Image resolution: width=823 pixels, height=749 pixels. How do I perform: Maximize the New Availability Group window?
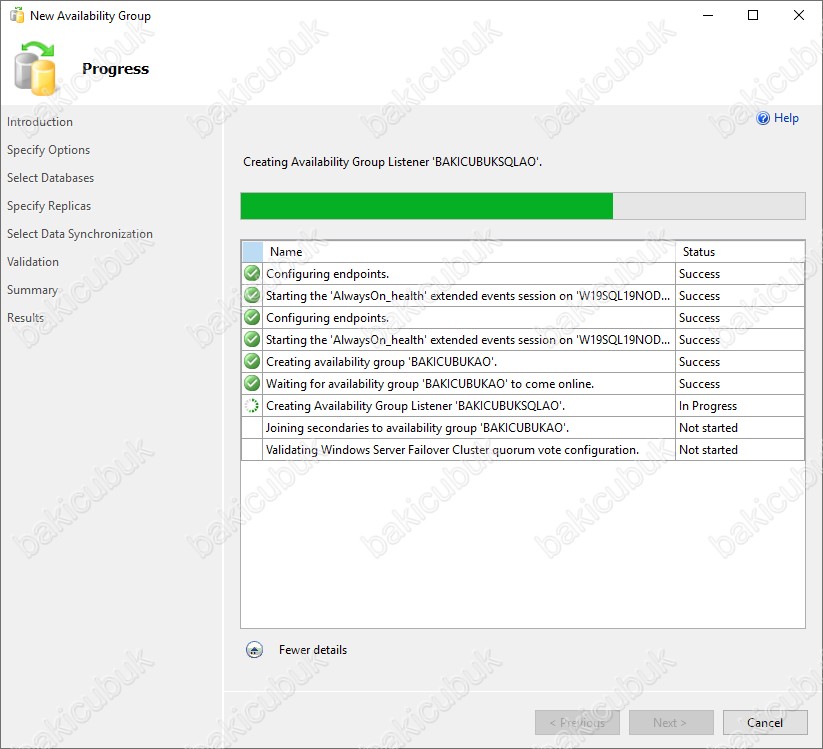click(x=753, y=15)
